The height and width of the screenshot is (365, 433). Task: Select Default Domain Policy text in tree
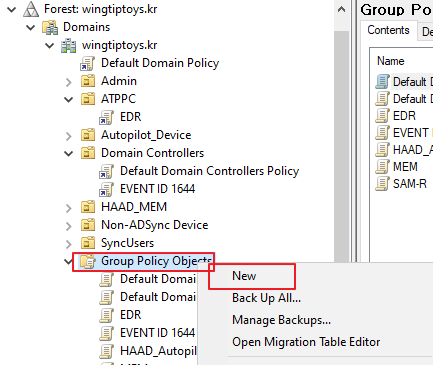point(160,63)
